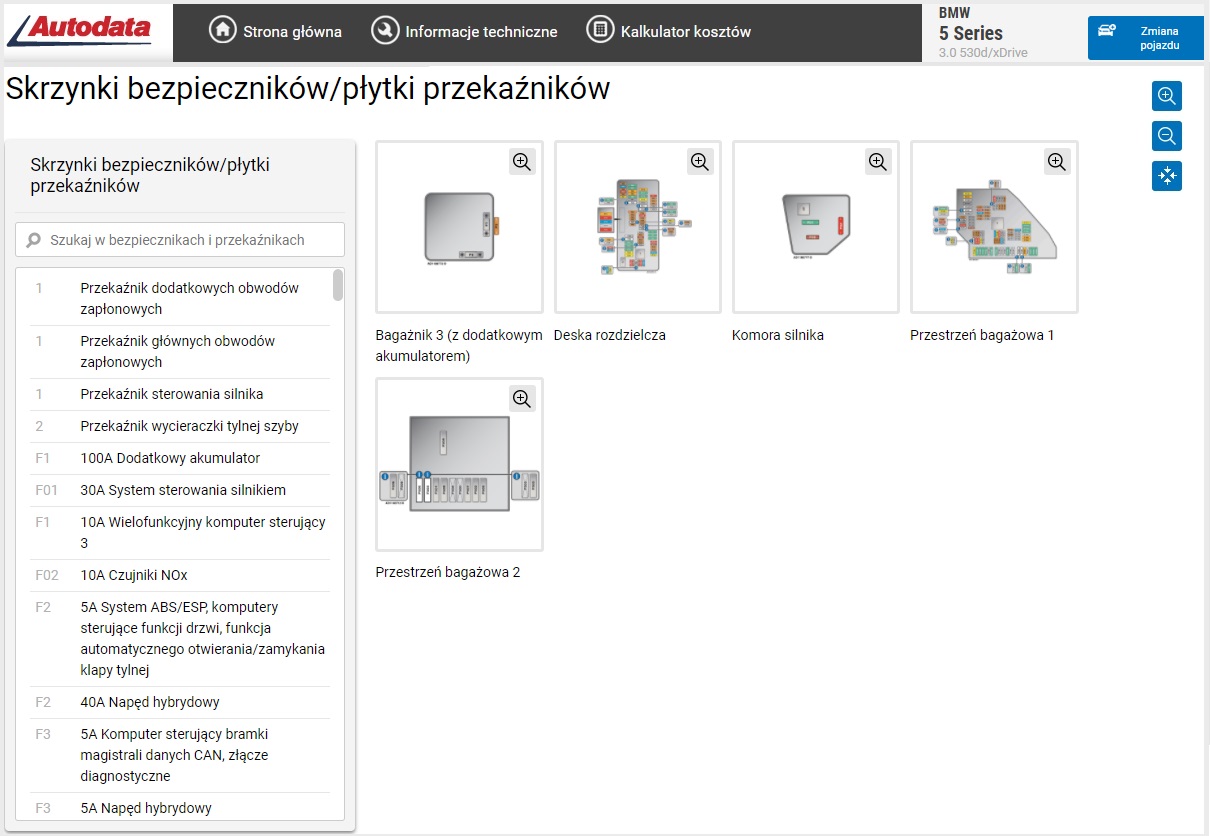This screenshot has width=1210, height=836.
Task: Click the car icon in Zmiana pojazdu
Action: 1107,31
